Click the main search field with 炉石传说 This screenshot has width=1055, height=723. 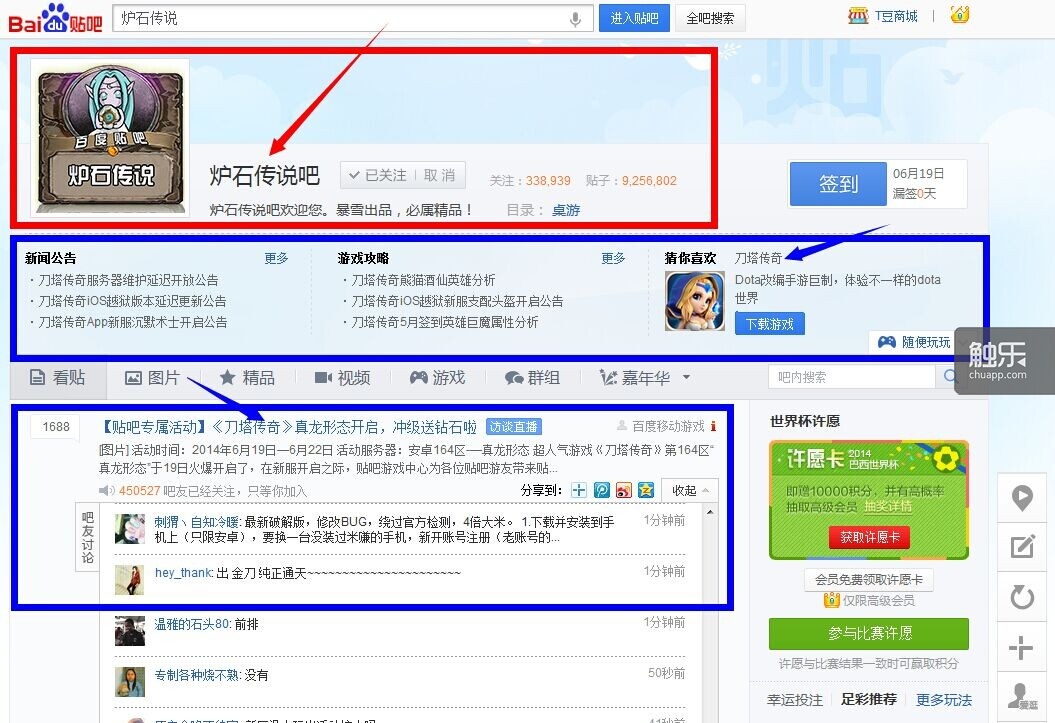click(353, 18)
